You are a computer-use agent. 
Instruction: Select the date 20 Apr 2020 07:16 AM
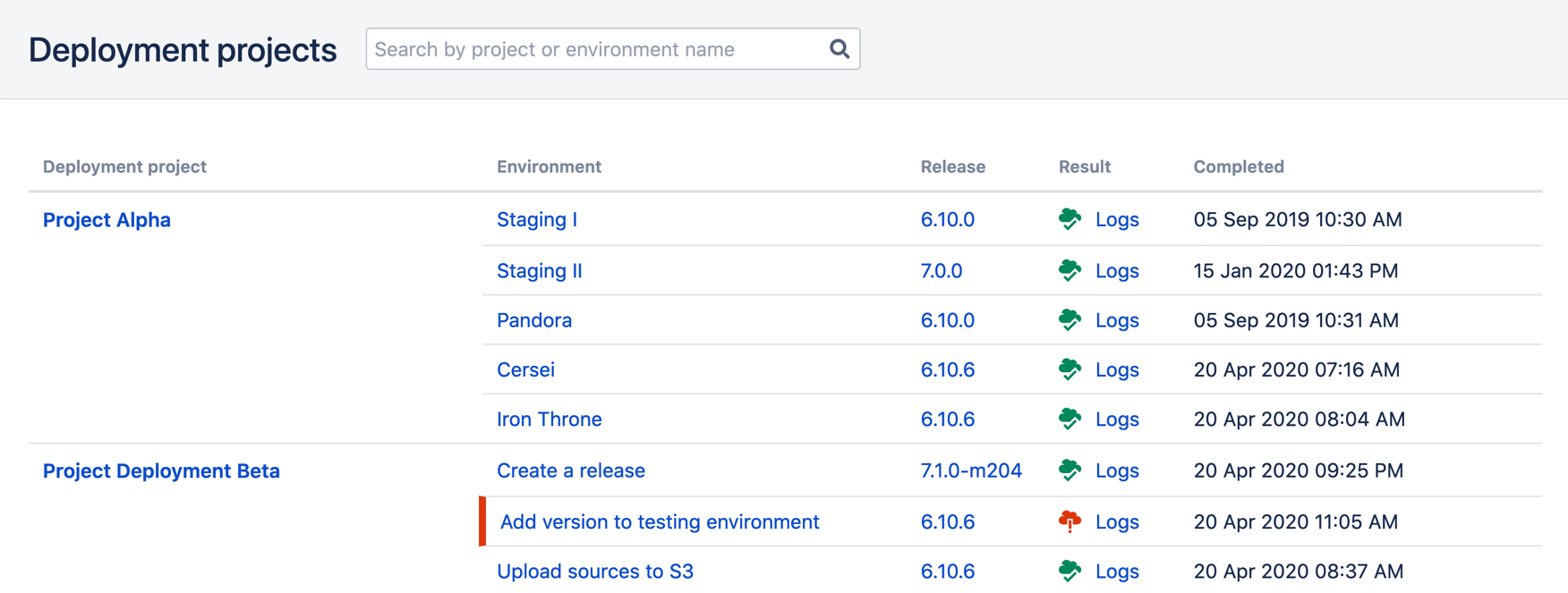[x=1297, y=369]
